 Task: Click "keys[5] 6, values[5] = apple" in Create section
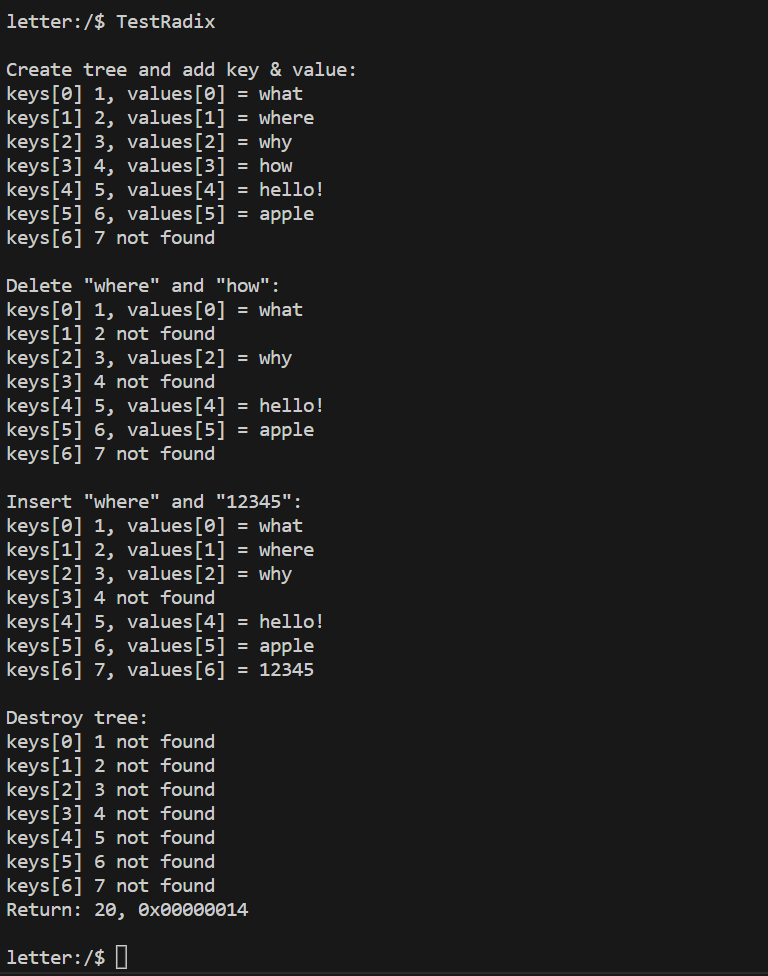(x=160, y=214)
